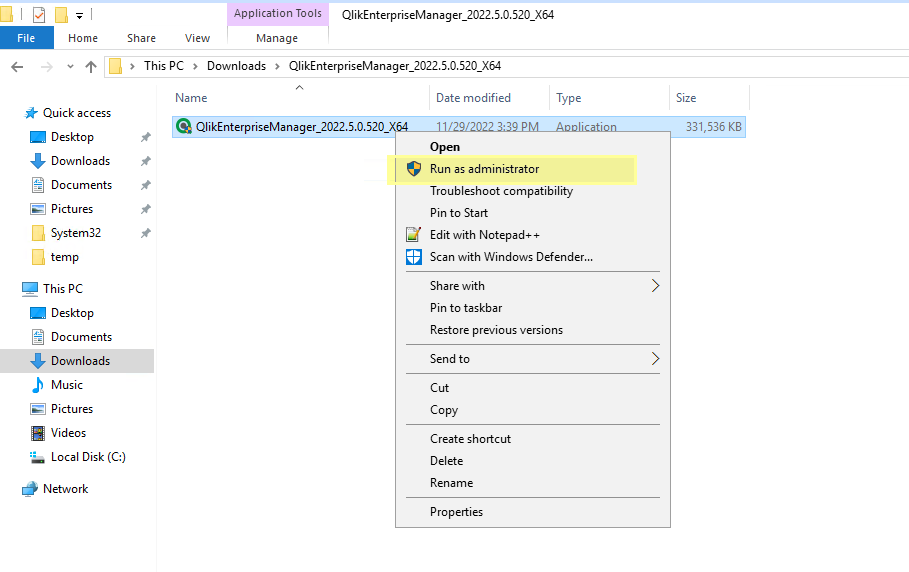The width and height of the screenshot is (909, 572).
Task: Go back with the left arrow button
Action: click(x=17, y=67)
